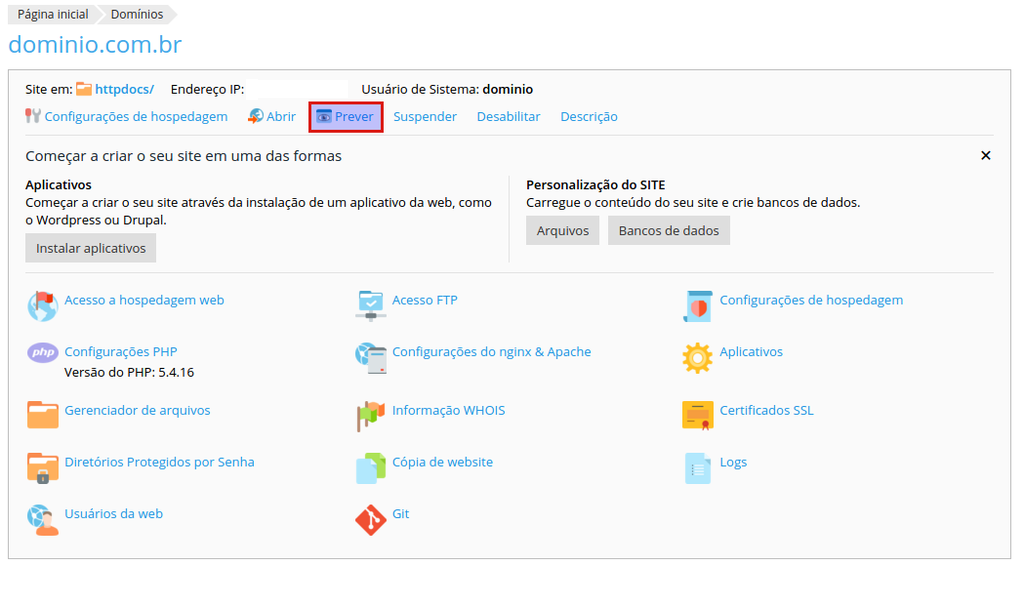The width and height of the screenshot is (1024, 606).
Task: Click the Cópia de website icon
Action: 371,467
